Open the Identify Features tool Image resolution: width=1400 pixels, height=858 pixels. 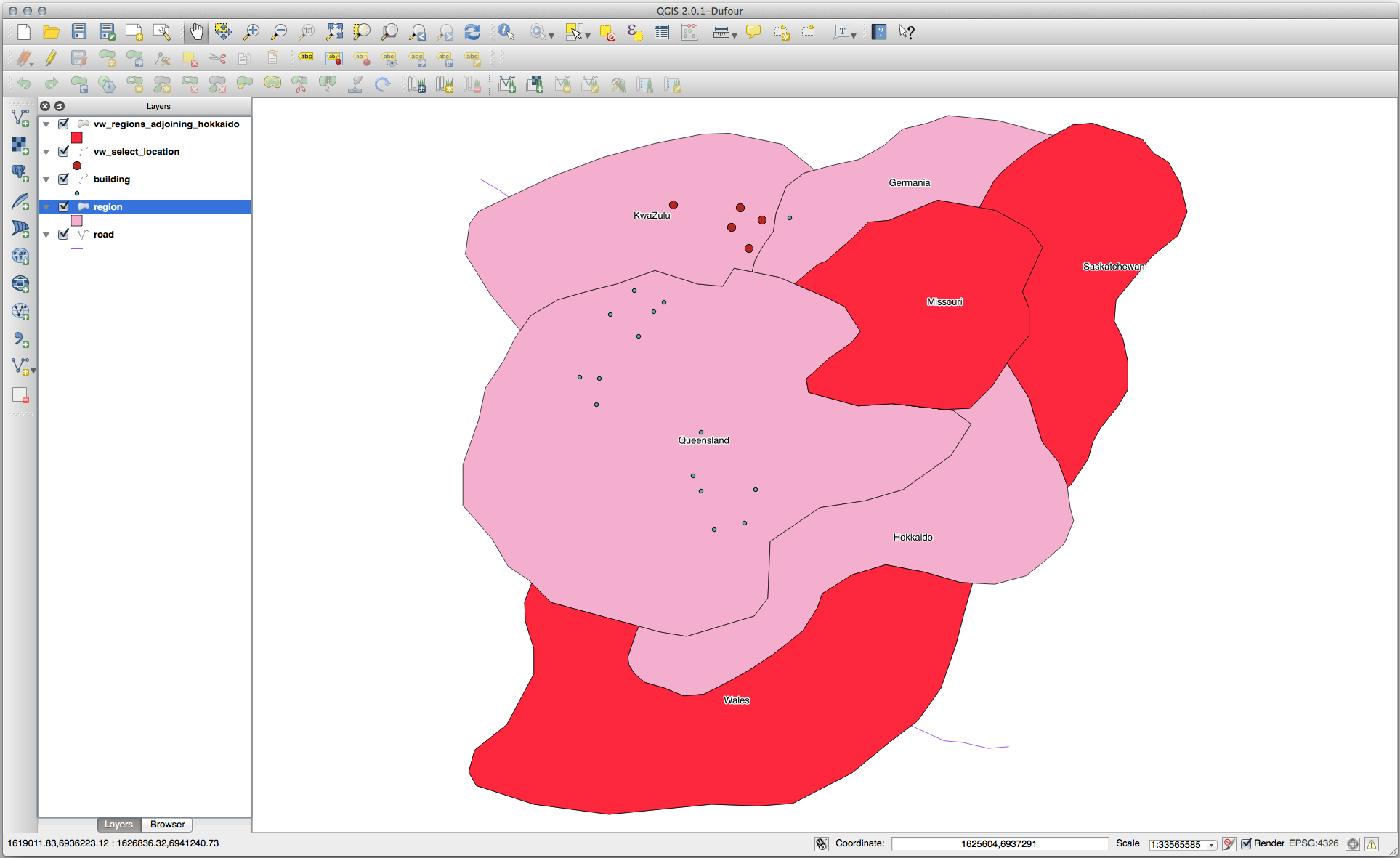506,31
